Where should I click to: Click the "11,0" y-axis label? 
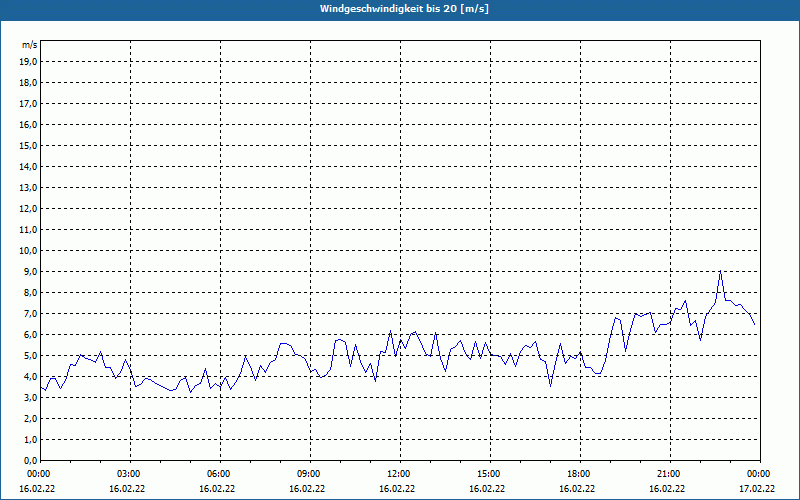(29, 230)
